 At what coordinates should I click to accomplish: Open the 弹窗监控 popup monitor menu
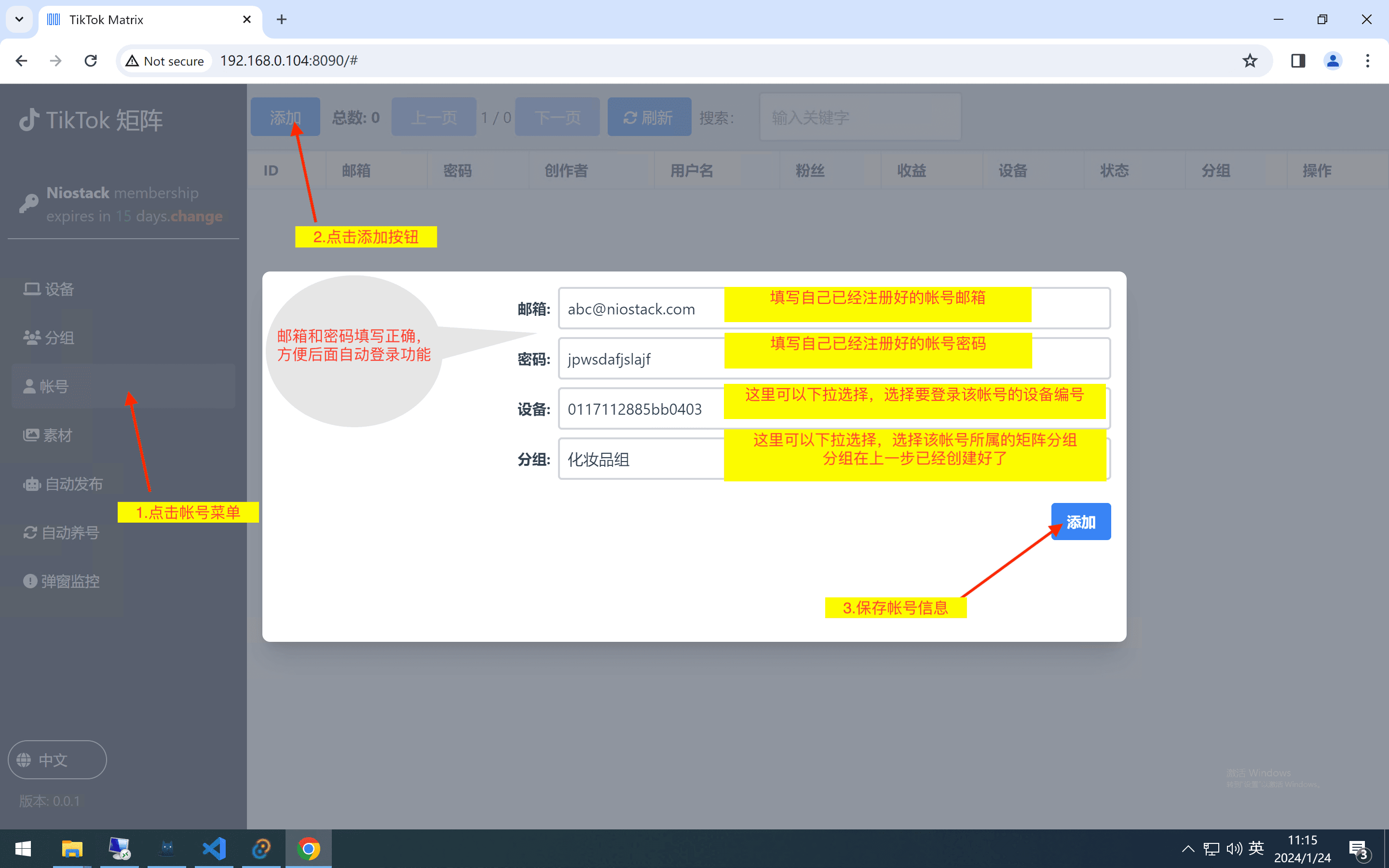click(61, 582)
